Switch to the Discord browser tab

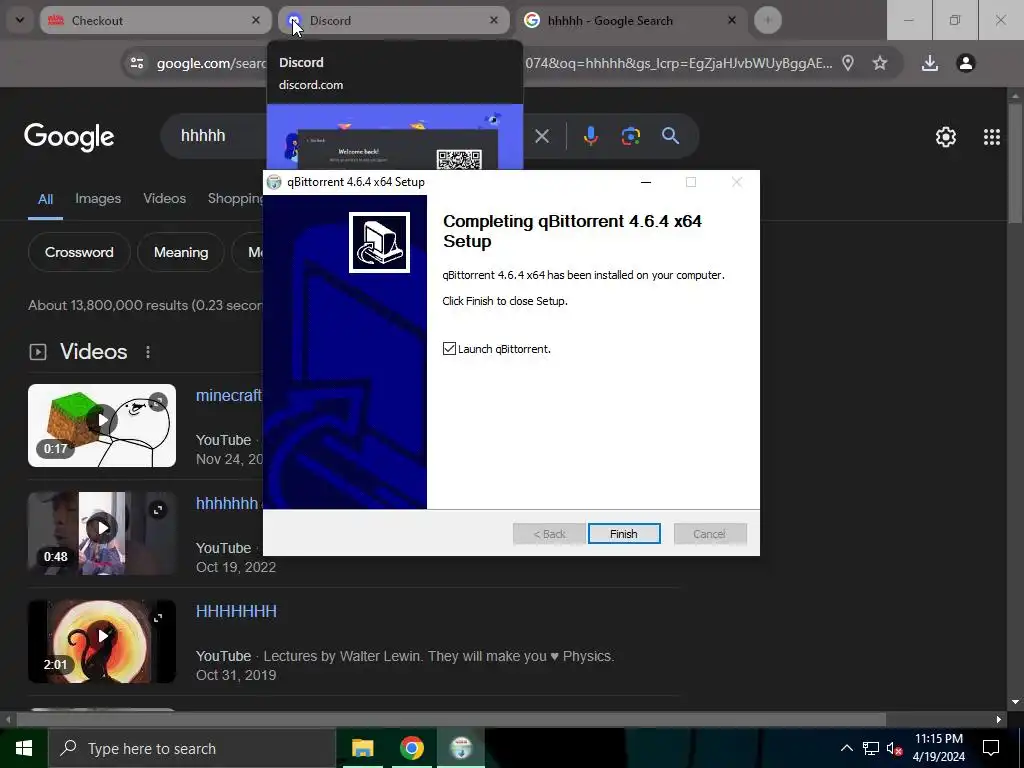click(394, 20)
